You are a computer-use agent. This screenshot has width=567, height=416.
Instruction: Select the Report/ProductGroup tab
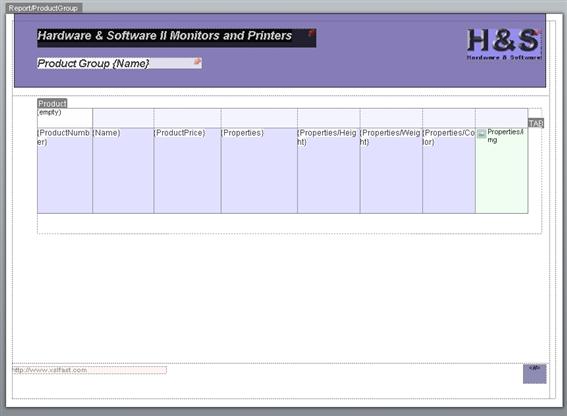point(44,8)
